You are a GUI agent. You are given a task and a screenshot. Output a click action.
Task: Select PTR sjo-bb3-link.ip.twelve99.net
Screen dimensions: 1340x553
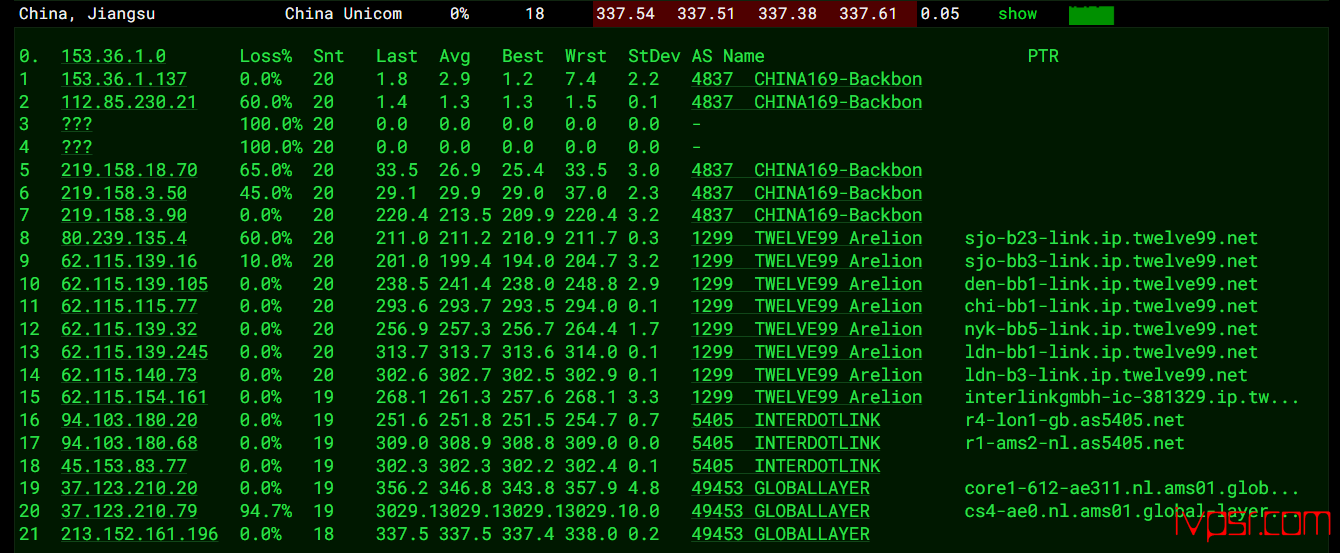[1111, 261]
